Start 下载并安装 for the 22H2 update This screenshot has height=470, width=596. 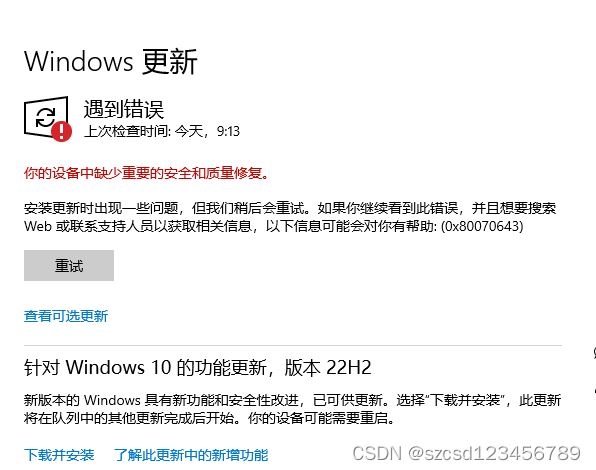[59, 455]
